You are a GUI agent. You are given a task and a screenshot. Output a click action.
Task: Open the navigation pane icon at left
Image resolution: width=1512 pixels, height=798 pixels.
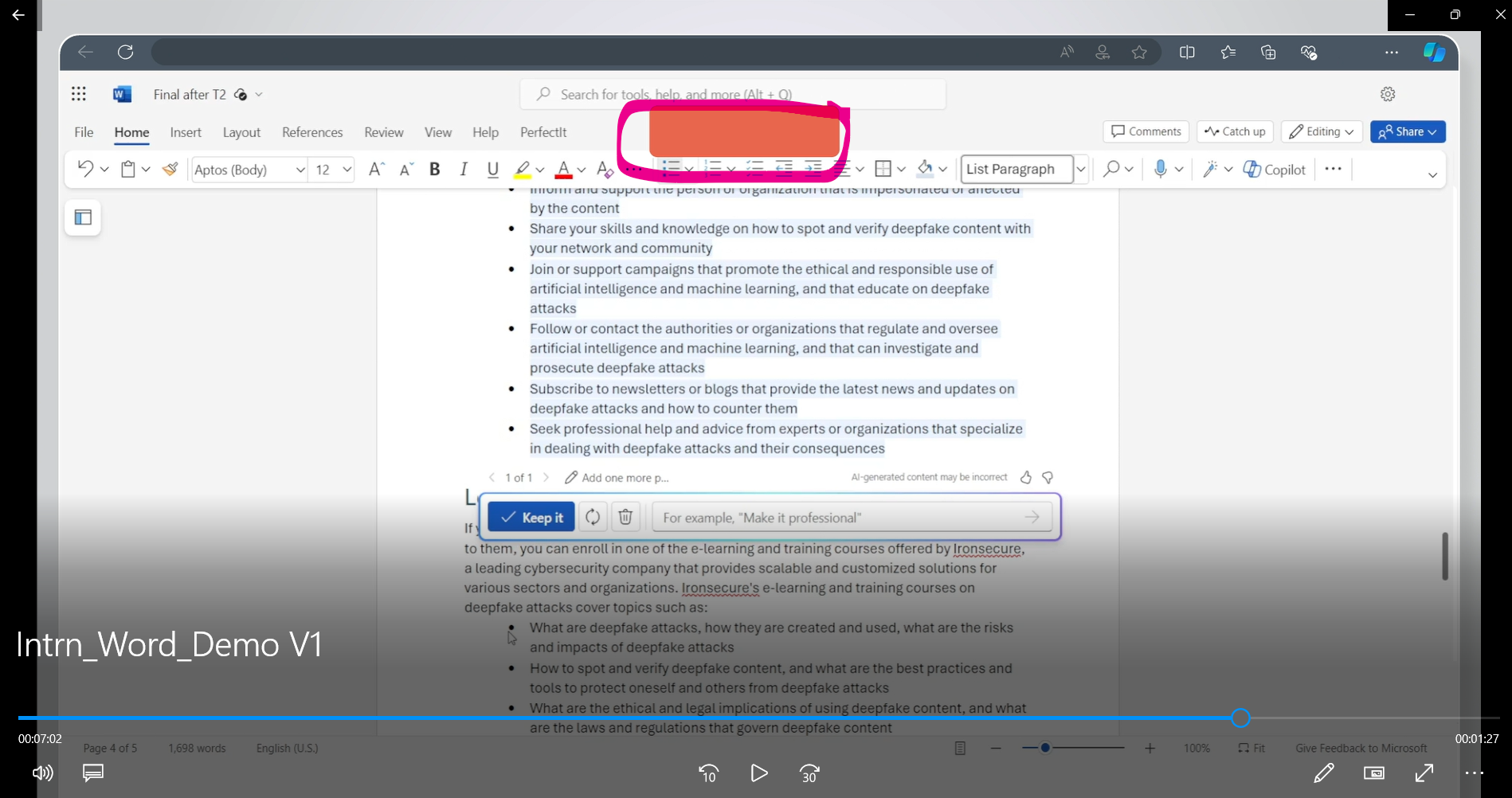coord(83,217)
